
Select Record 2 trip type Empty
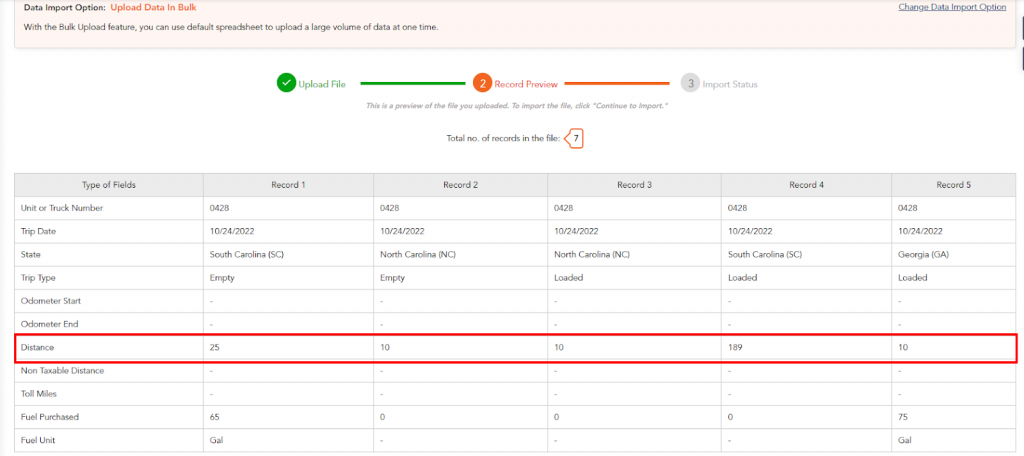[392, 278]
